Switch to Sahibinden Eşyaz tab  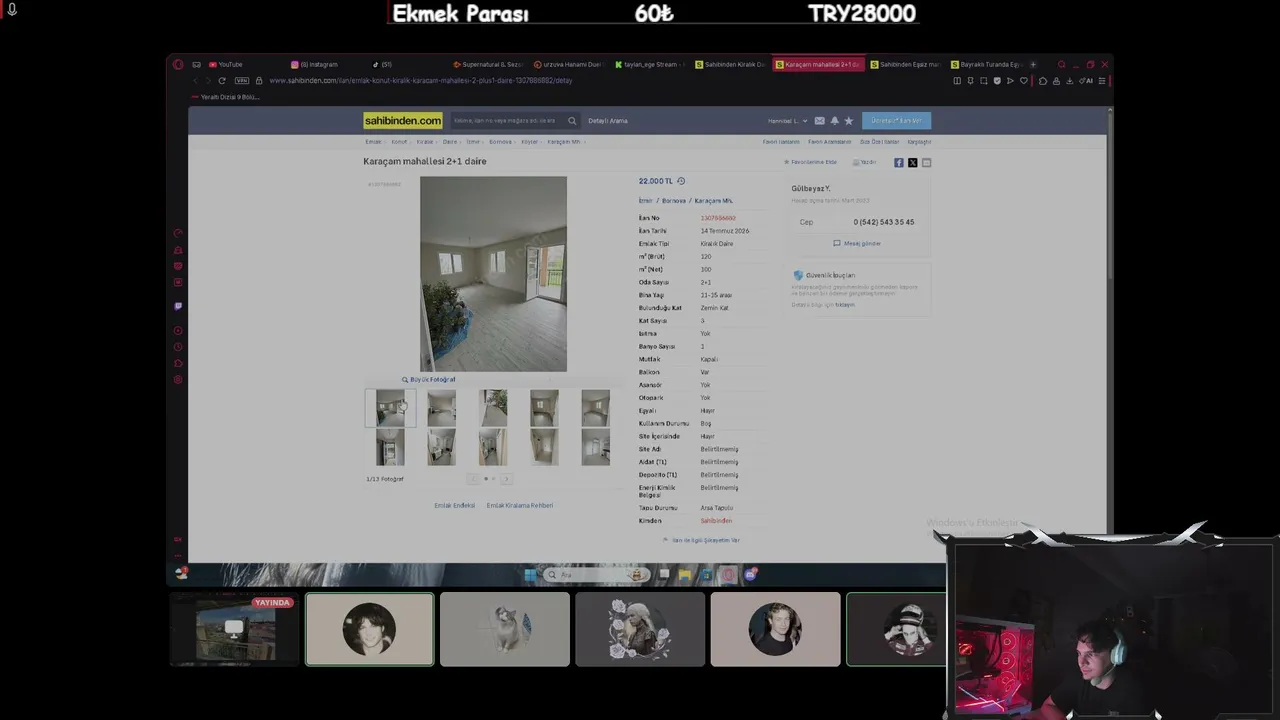coord(905,64)
